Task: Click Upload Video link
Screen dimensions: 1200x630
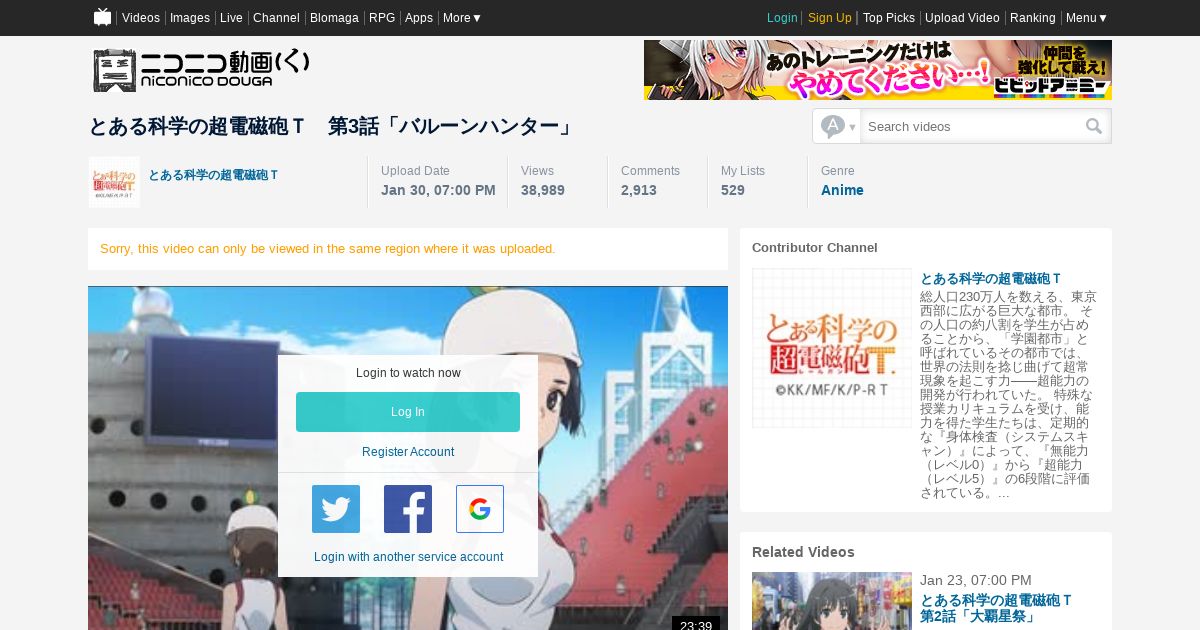Action: 962,18
